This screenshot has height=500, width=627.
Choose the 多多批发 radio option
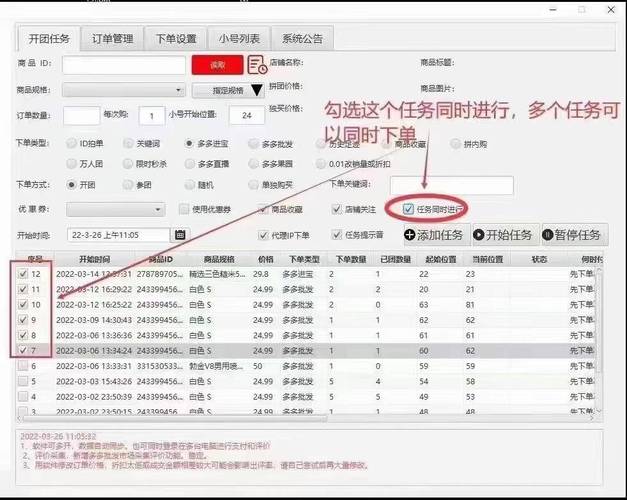pos(271,144)
